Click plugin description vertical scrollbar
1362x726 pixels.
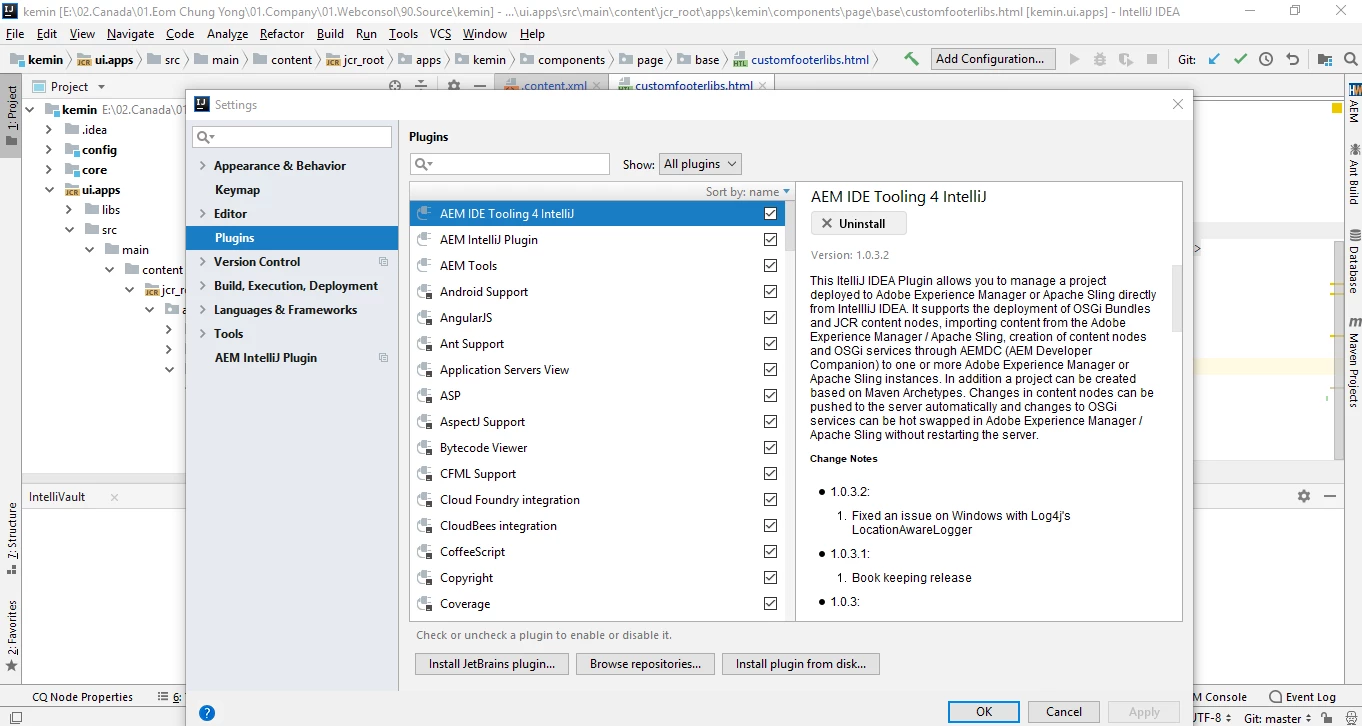(1177, 297)
